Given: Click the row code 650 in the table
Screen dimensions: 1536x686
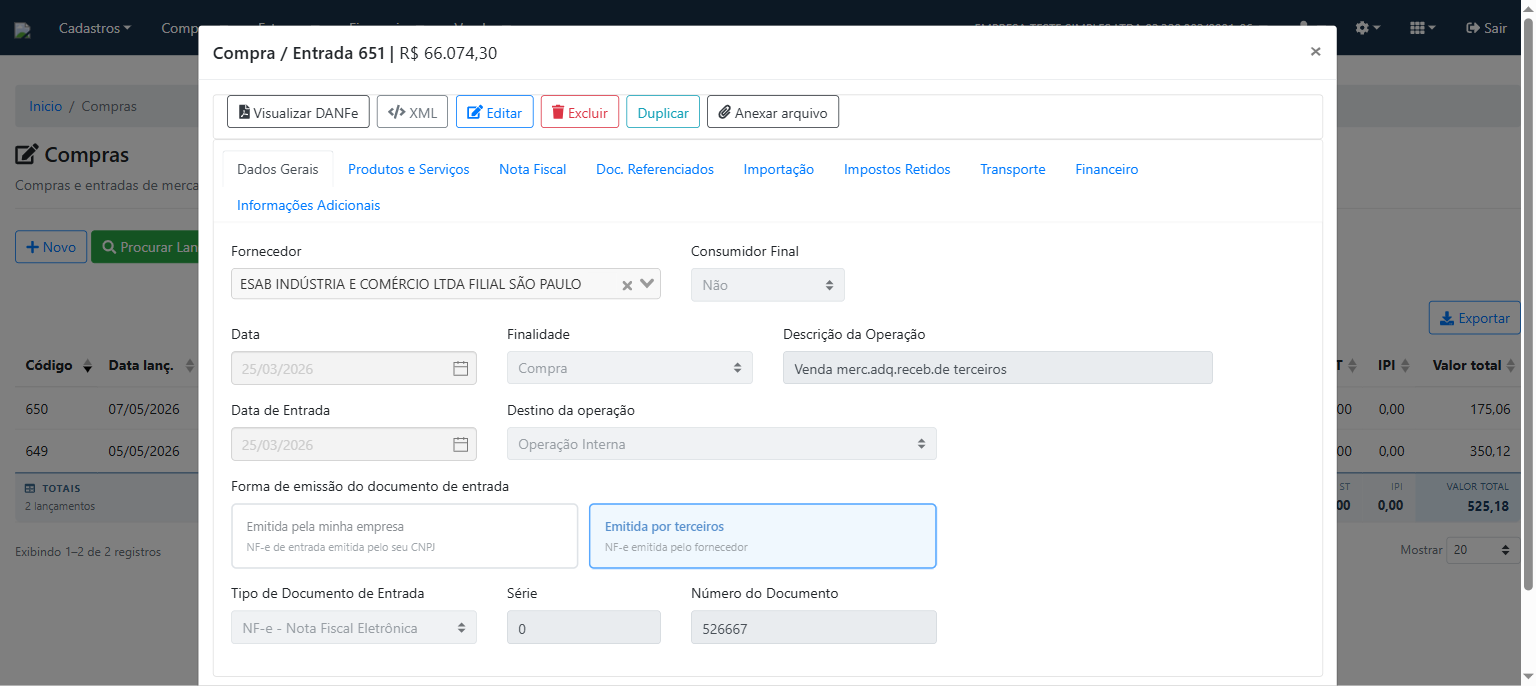Looking at the screenshot, I should tap(37, 409).
